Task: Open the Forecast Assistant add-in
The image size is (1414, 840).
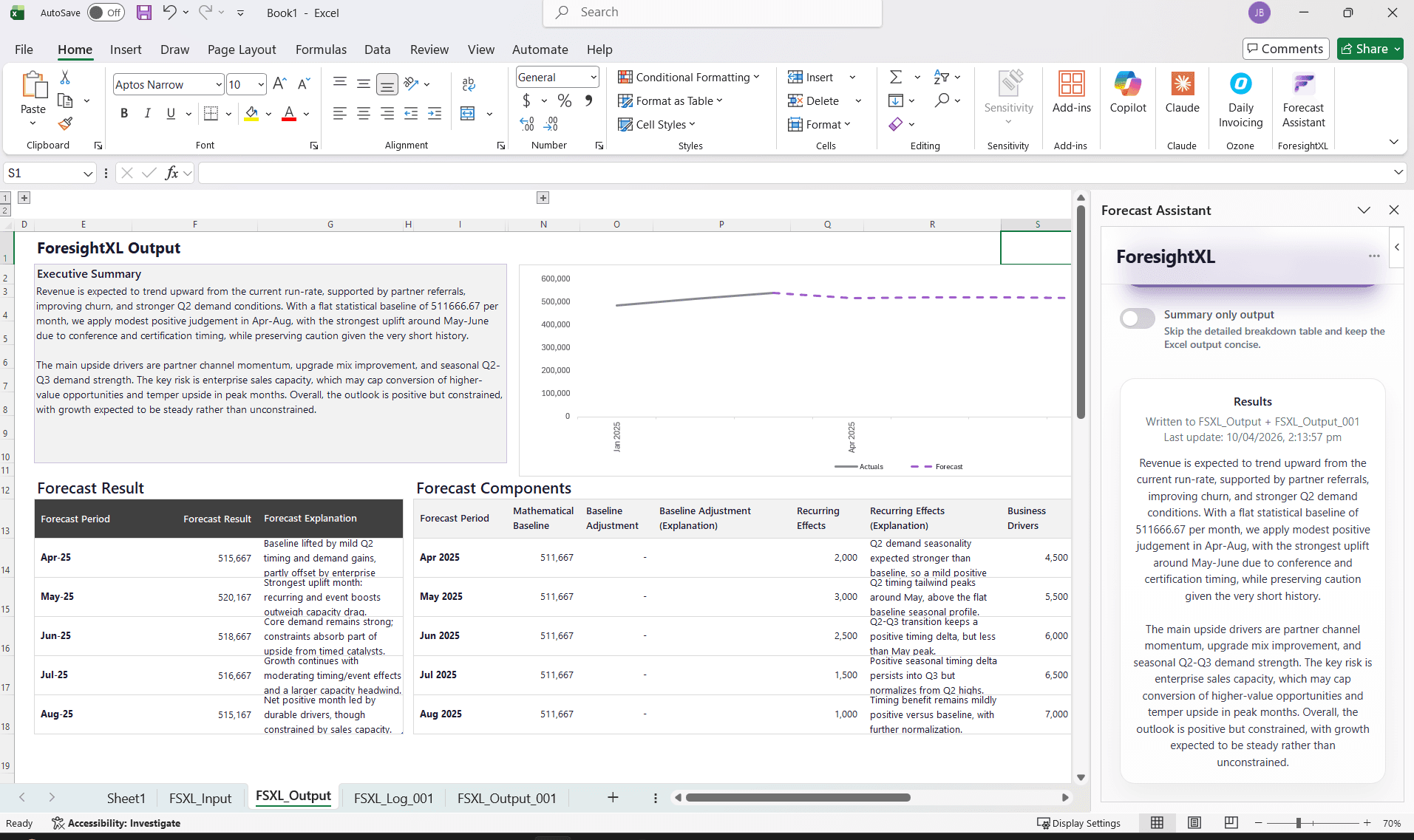Action: pyautogui.click(x=1303, y=99)
